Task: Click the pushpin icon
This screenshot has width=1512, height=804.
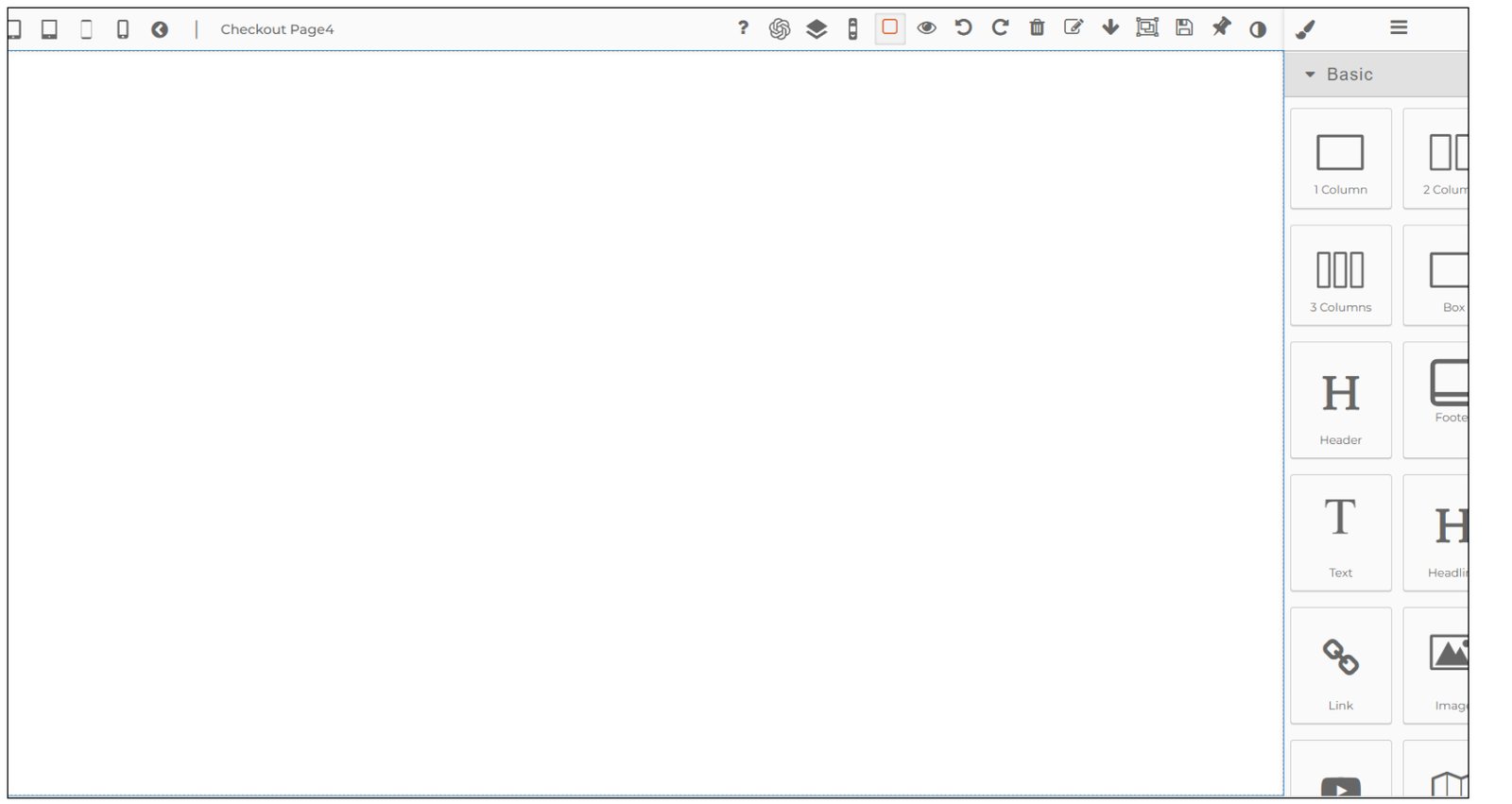Action: pyautogui.click(x=1221, y=26)
